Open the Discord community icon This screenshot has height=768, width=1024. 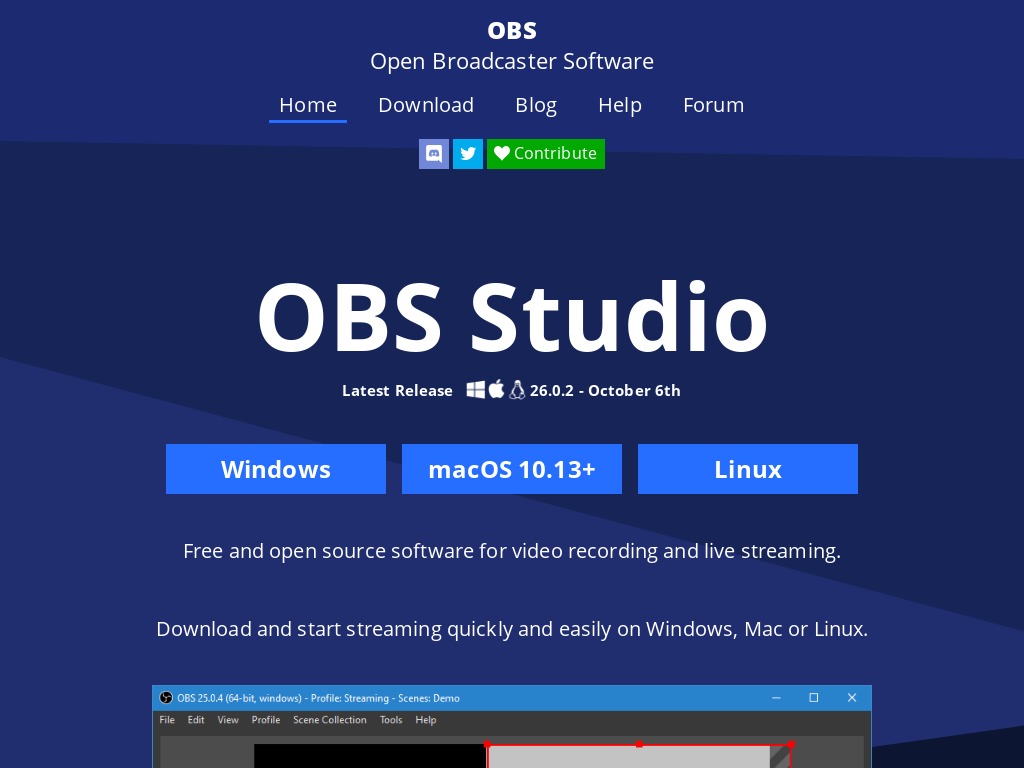(x=434, y=153)
